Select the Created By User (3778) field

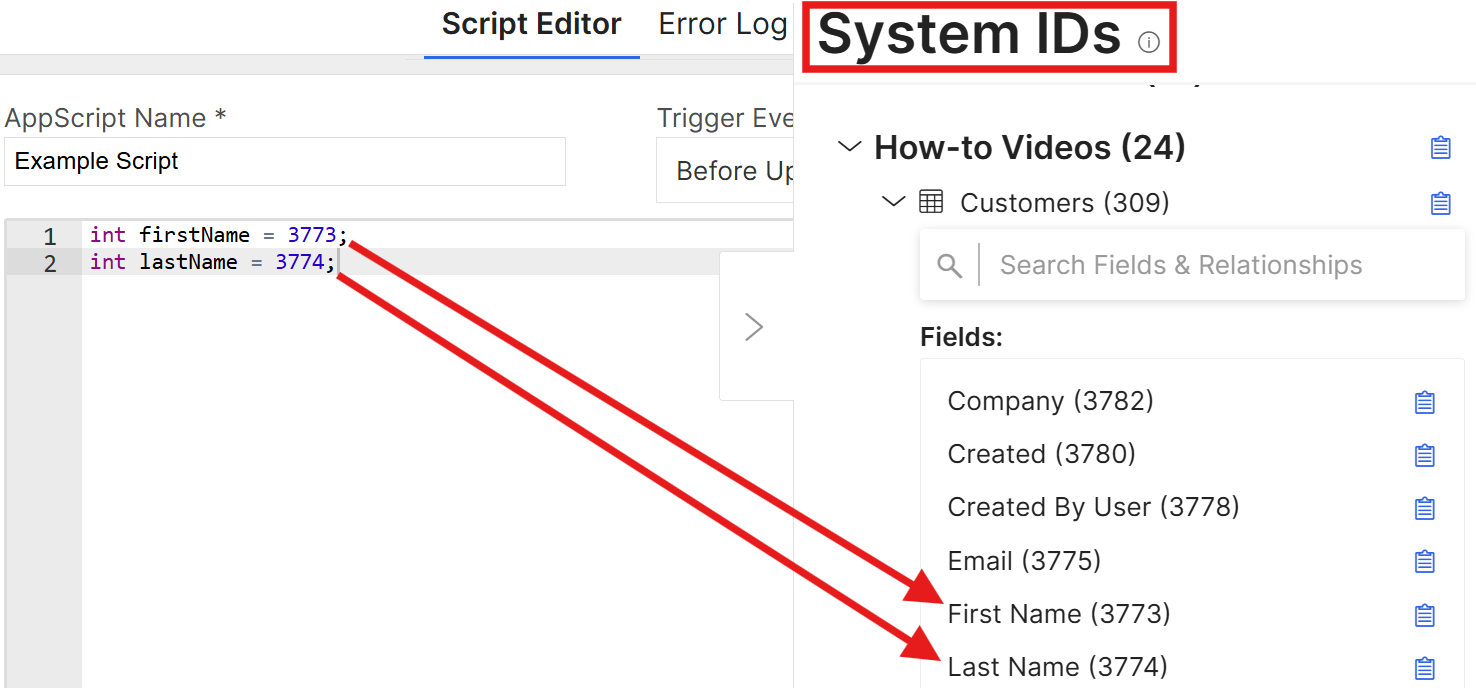tap(1094, 507)
